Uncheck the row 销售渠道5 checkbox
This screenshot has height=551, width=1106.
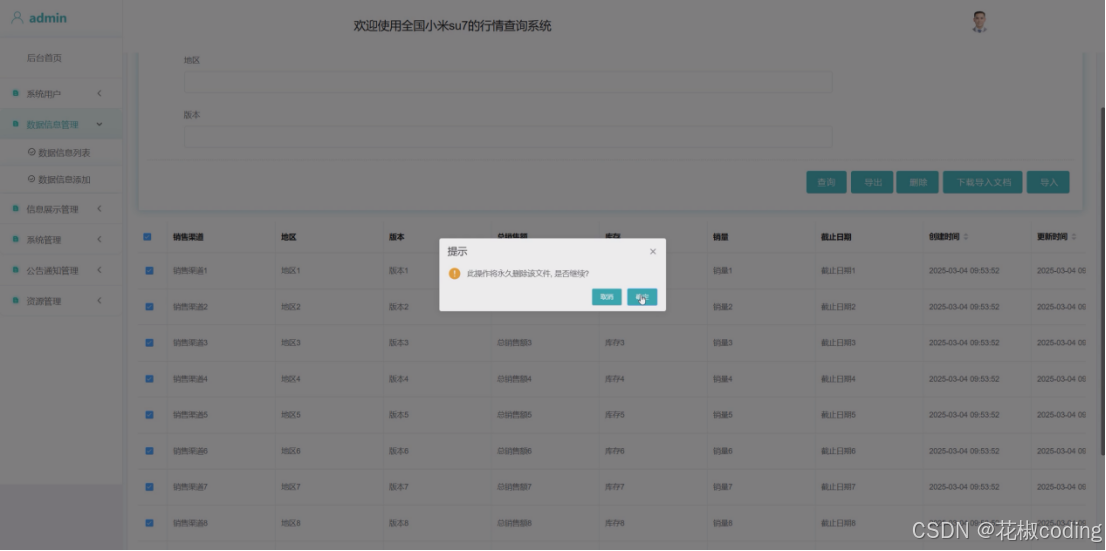click(x=150, y=414)
